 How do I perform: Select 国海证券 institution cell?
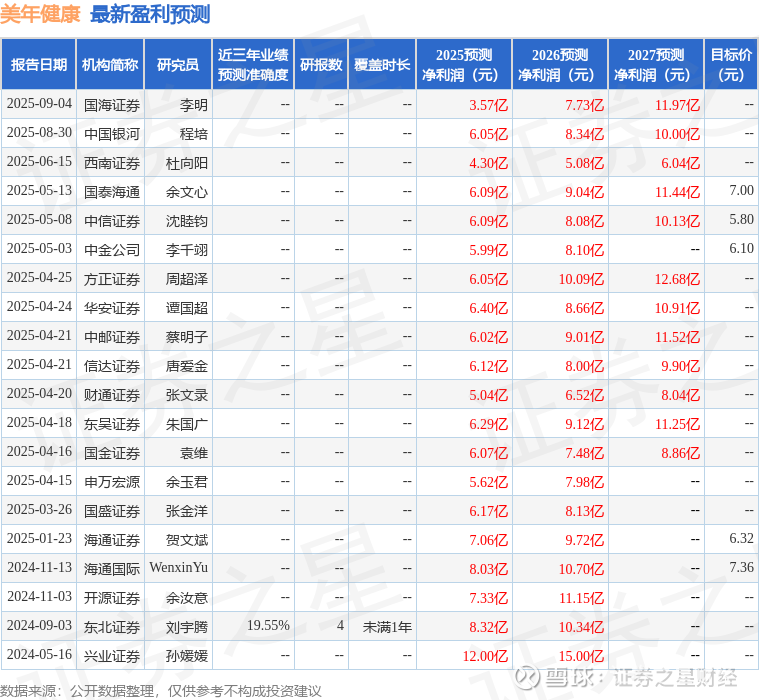[112, 105]
